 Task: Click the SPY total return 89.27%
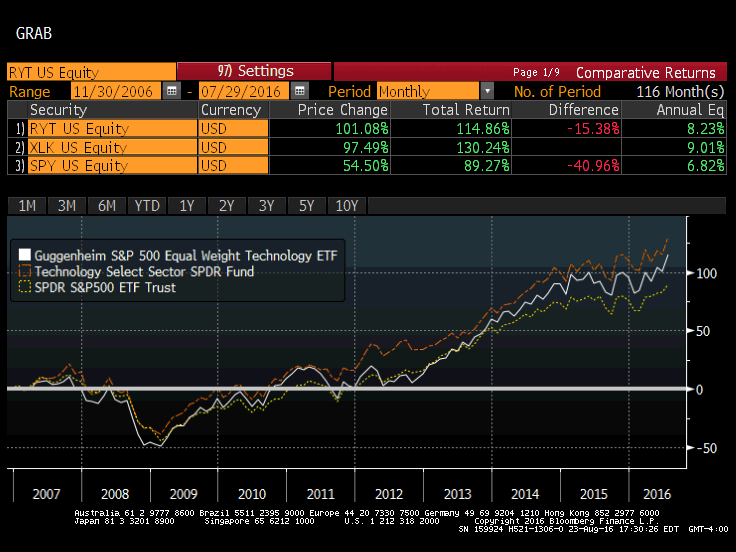pyautogui.click(x=486, y=166)
